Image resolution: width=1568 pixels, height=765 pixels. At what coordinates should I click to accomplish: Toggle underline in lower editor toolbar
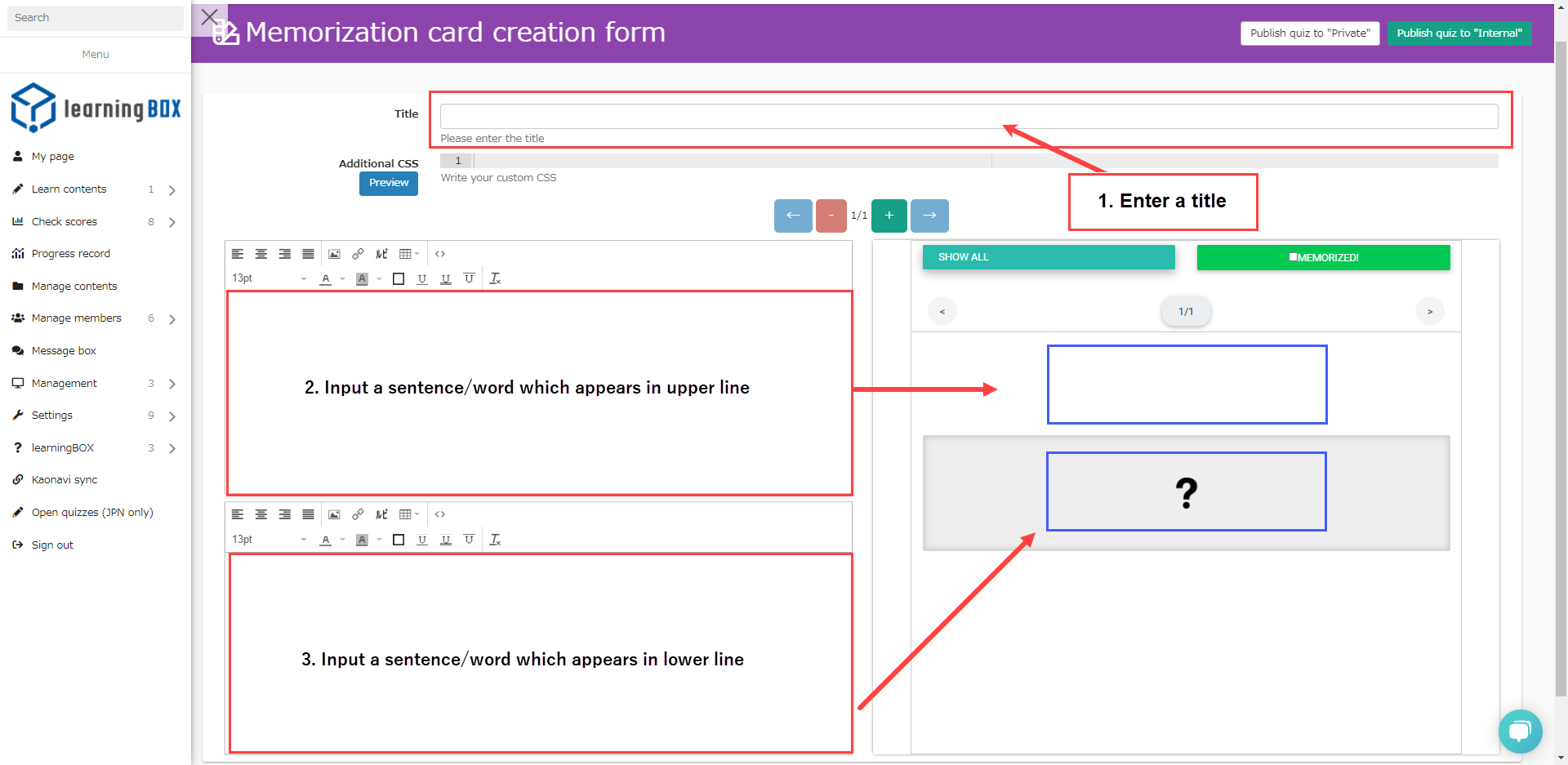(x=422, y=540)
